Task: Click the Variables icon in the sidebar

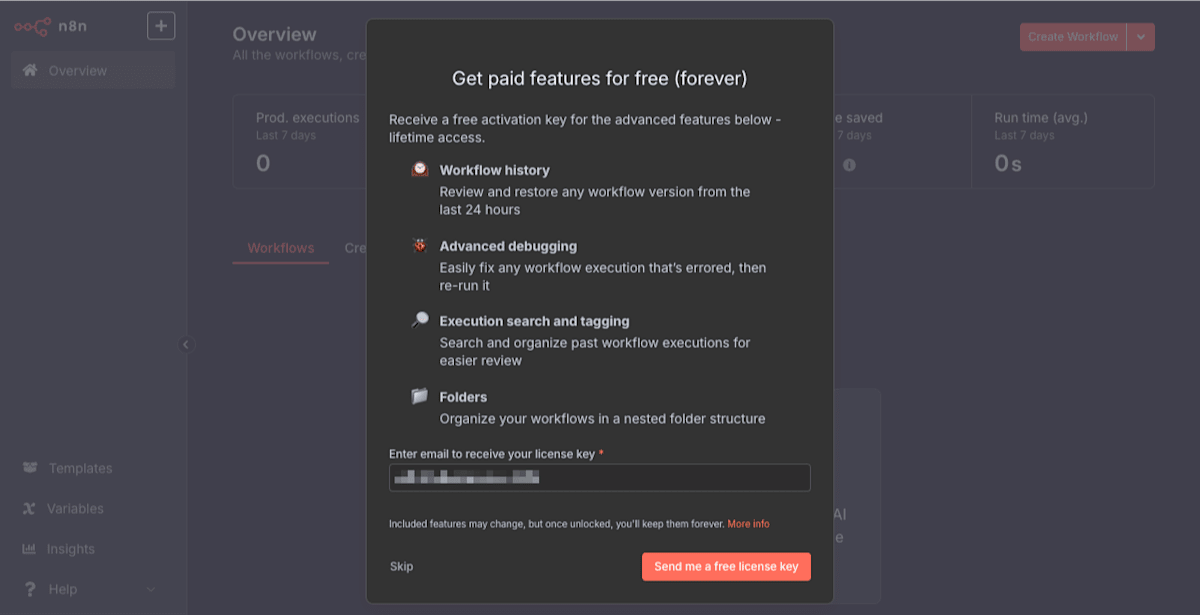Action: coord(30,509)
